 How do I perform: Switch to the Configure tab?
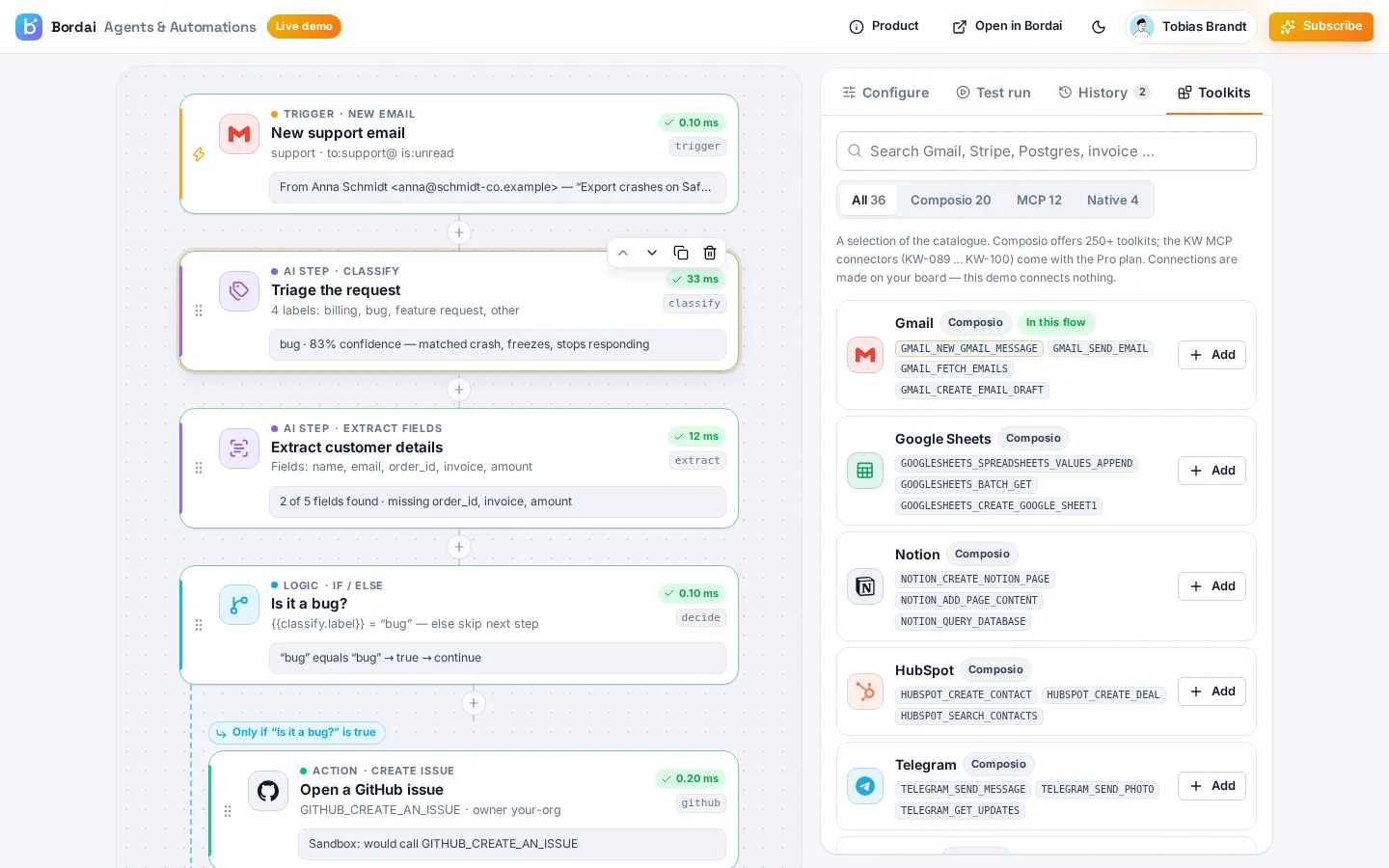tap(885, 93)
